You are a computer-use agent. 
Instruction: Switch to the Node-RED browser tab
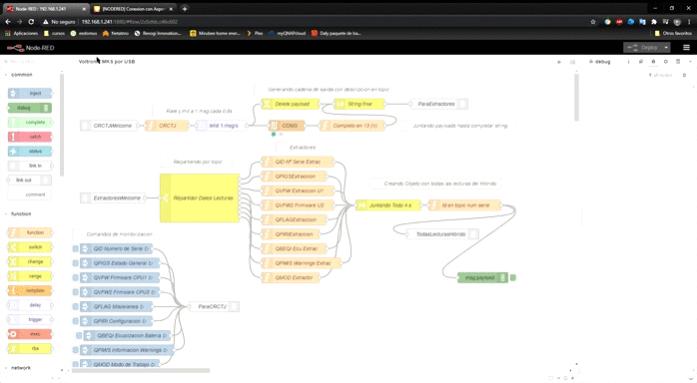[45, 8]
